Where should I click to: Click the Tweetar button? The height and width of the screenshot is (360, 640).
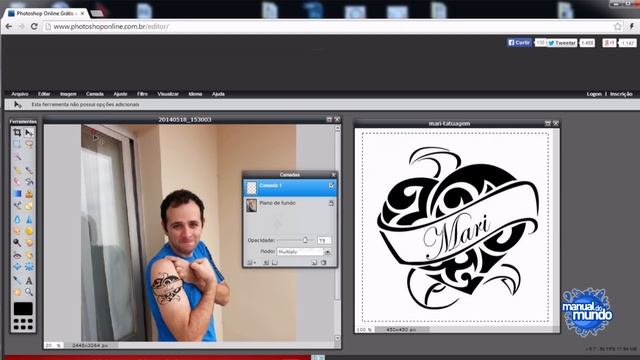562,43
